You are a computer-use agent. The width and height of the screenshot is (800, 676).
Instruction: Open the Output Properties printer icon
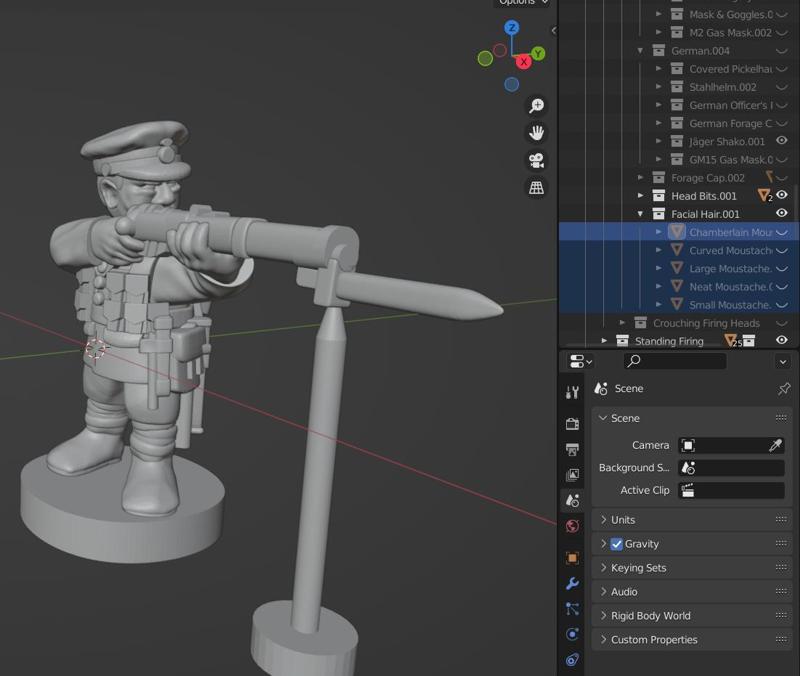pos(570,447)
